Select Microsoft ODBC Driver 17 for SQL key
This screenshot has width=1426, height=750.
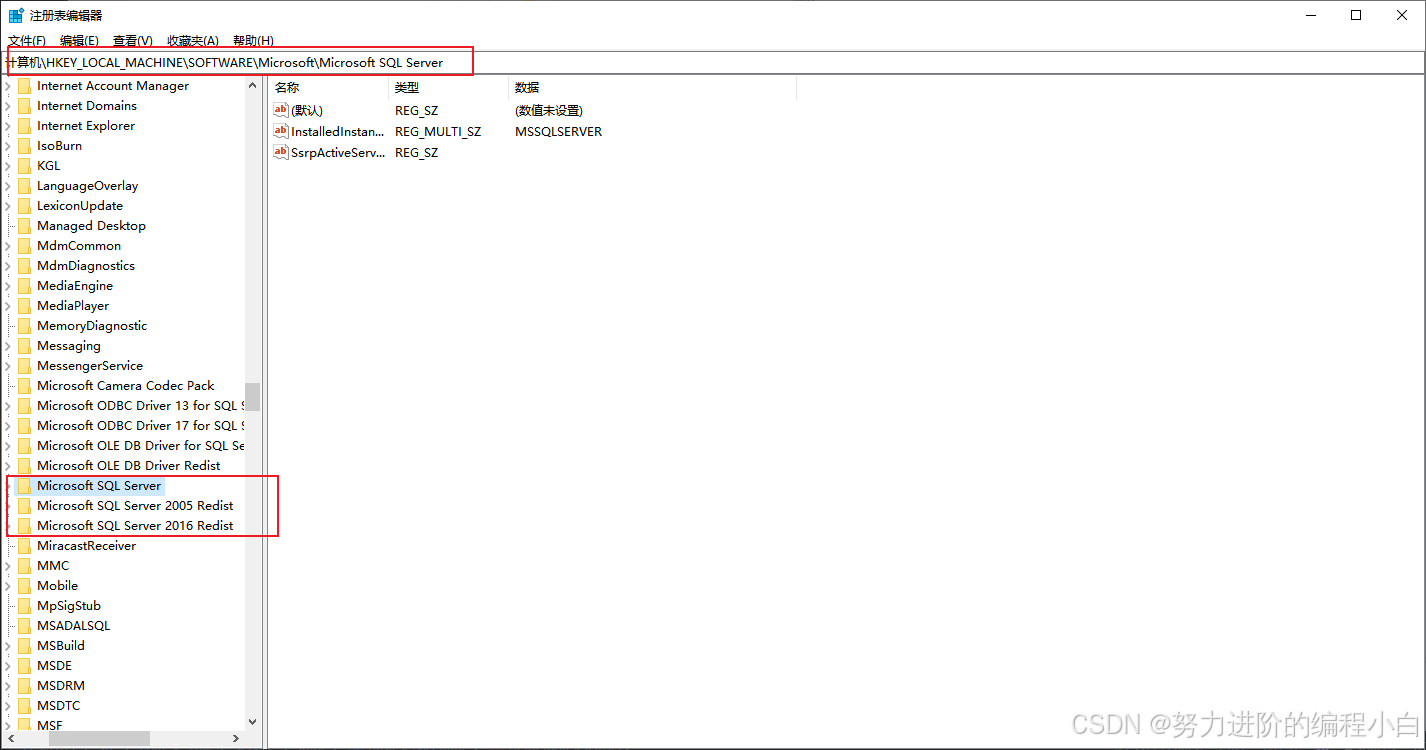[140, 426]
